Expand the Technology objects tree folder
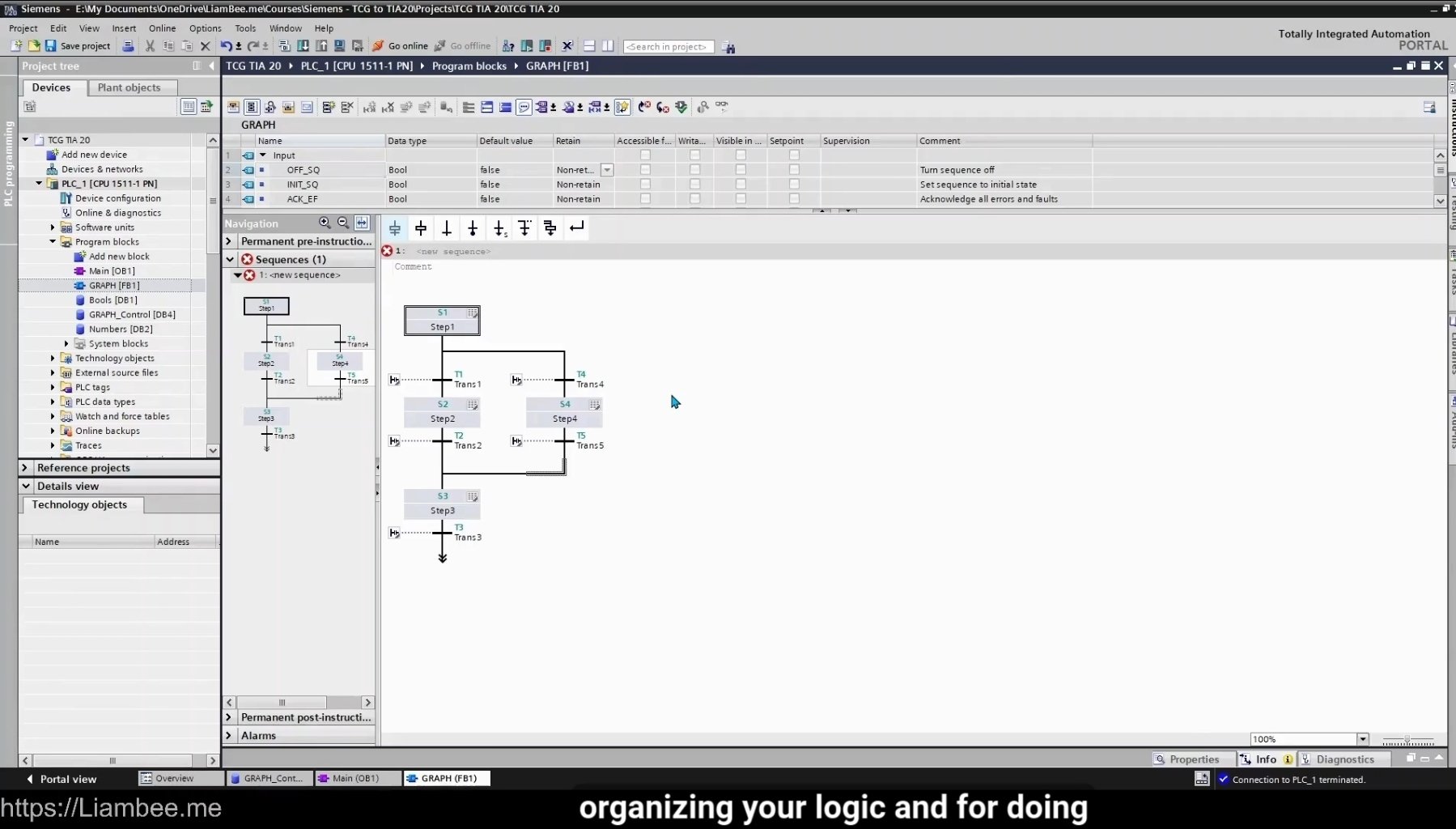The height and width of the screenshot is (829, 1456). pyautogui.click(x=53, y=358)
